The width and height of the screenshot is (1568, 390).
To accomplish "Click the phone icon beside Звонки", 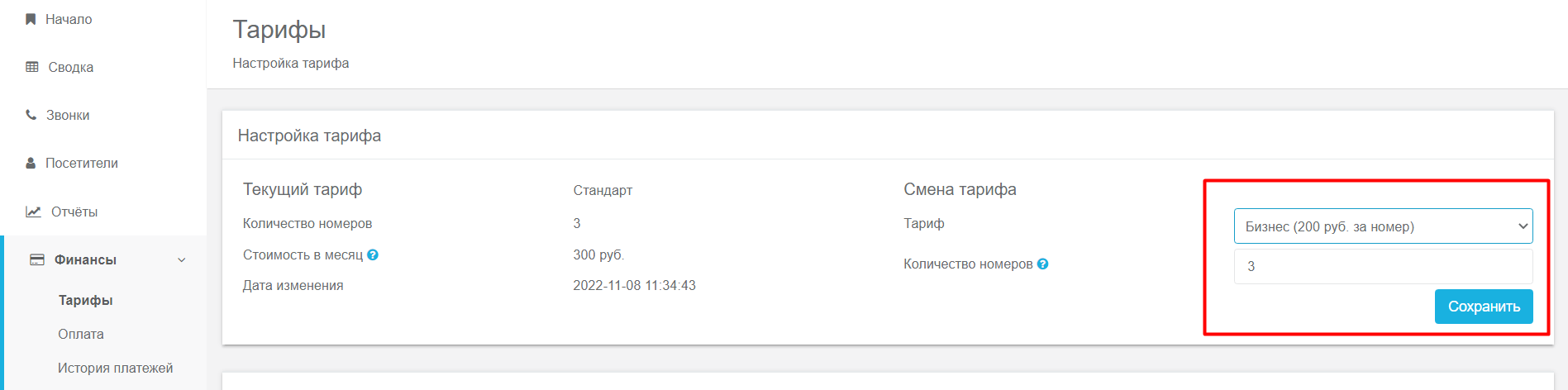I will pyautogui.click(x=31, y=115).
